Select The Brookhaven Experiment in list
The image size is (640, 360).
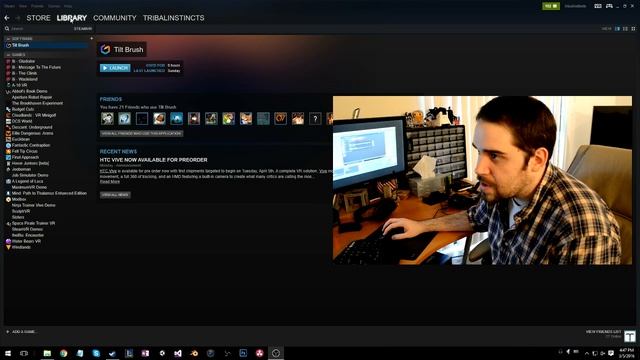point(37,103)
